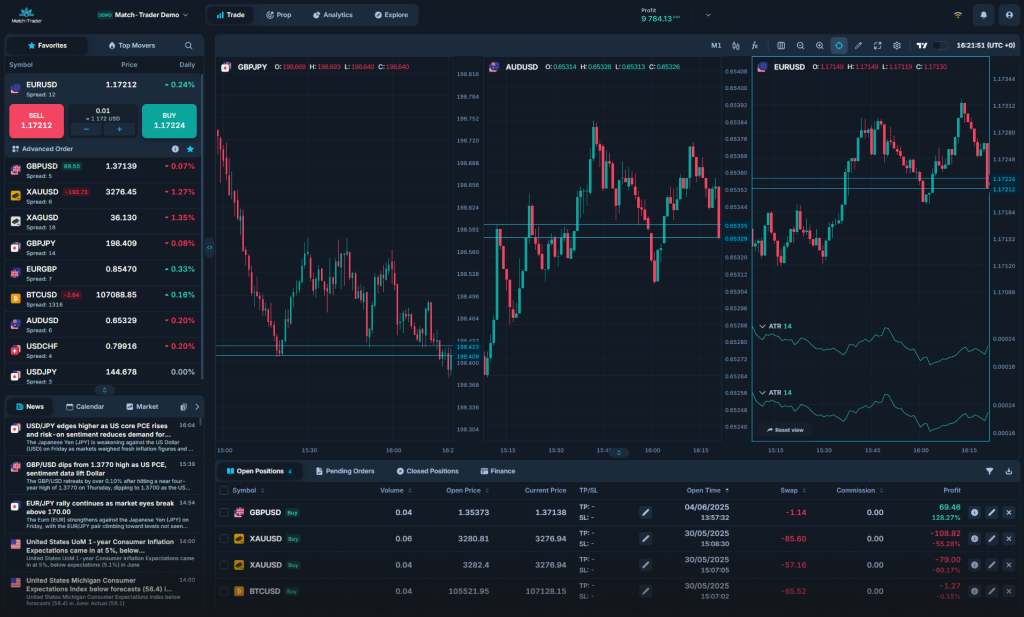Viewport: 1024px width, 617px height.
Task: Open the fx indicators menu
Action: 754,46
